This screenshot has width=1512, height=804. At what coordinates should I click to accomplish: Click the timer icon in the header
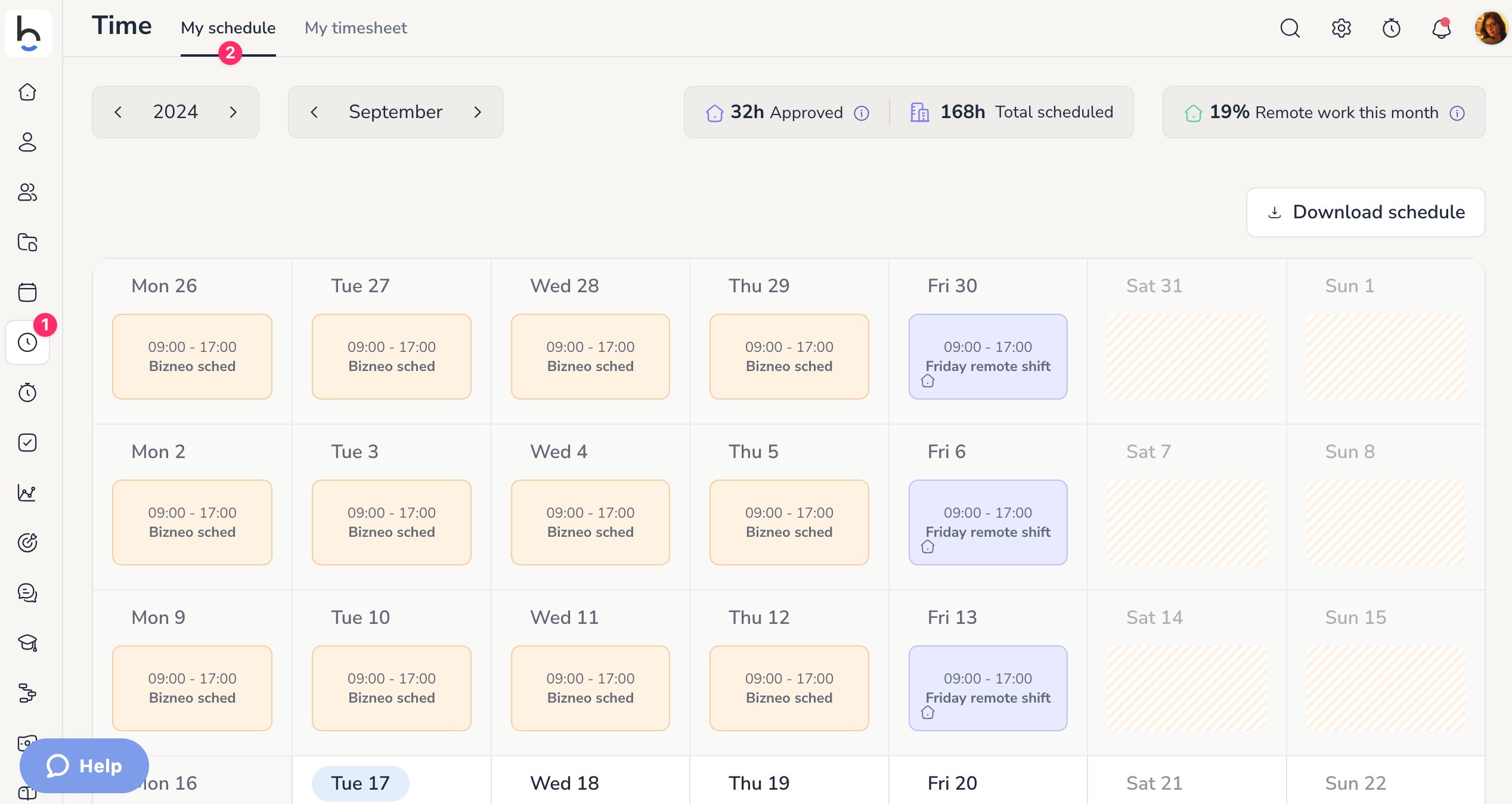1391,28
